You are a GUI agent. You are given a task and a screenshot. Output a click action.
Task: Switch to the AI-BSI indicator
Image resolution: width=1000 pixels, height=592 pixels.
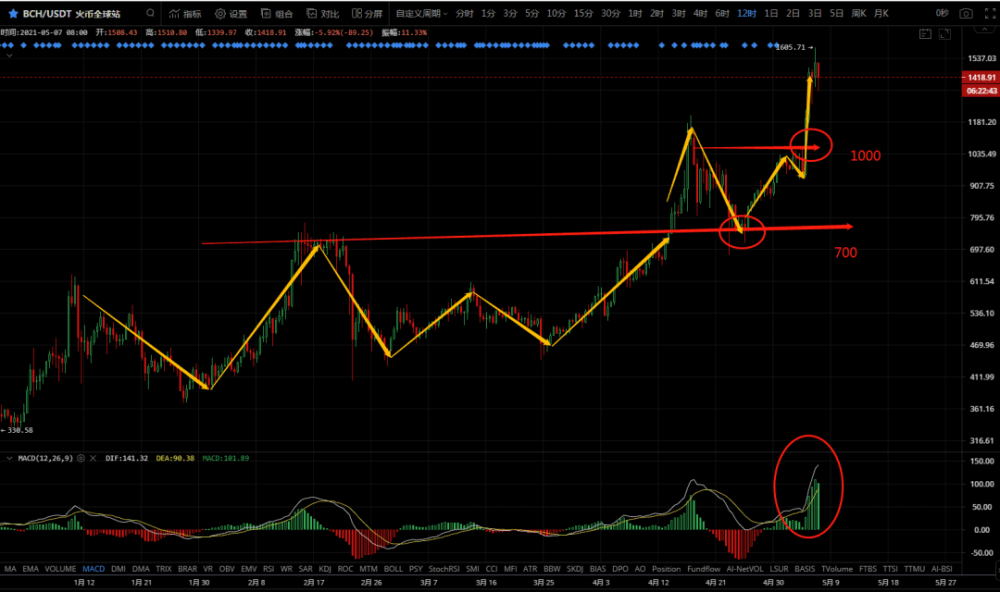941,568
